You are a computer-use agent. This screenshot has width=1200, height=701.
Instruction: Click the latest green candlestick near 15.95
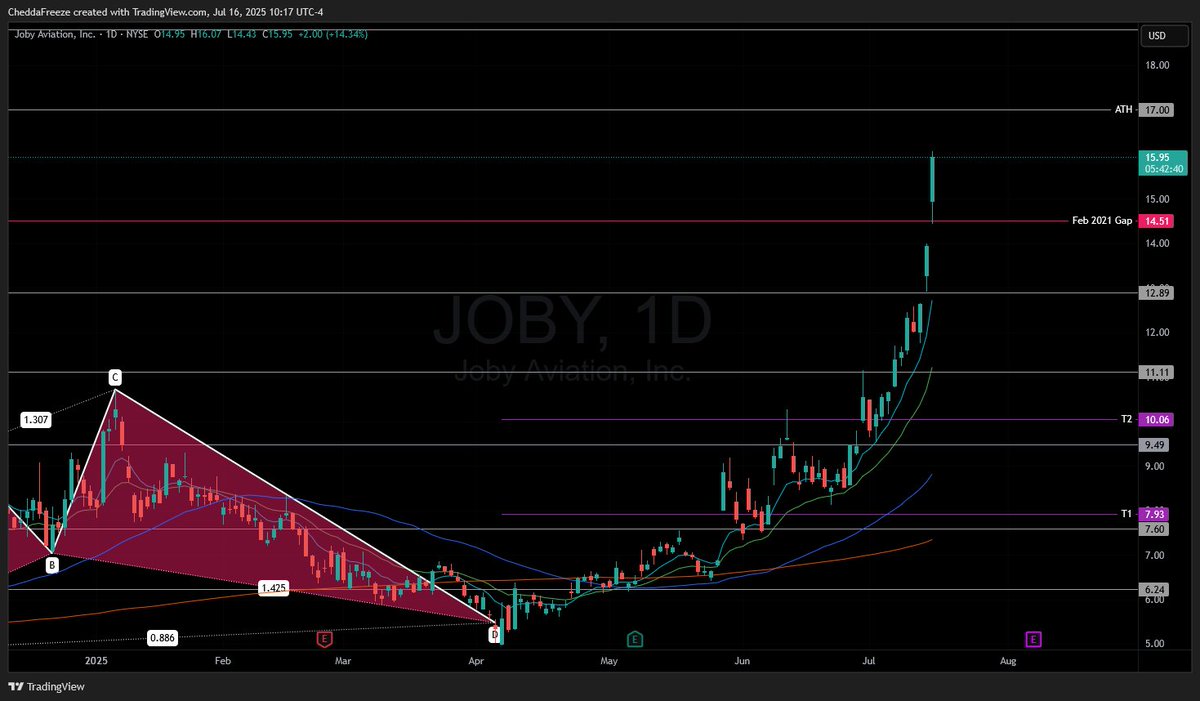932,179
